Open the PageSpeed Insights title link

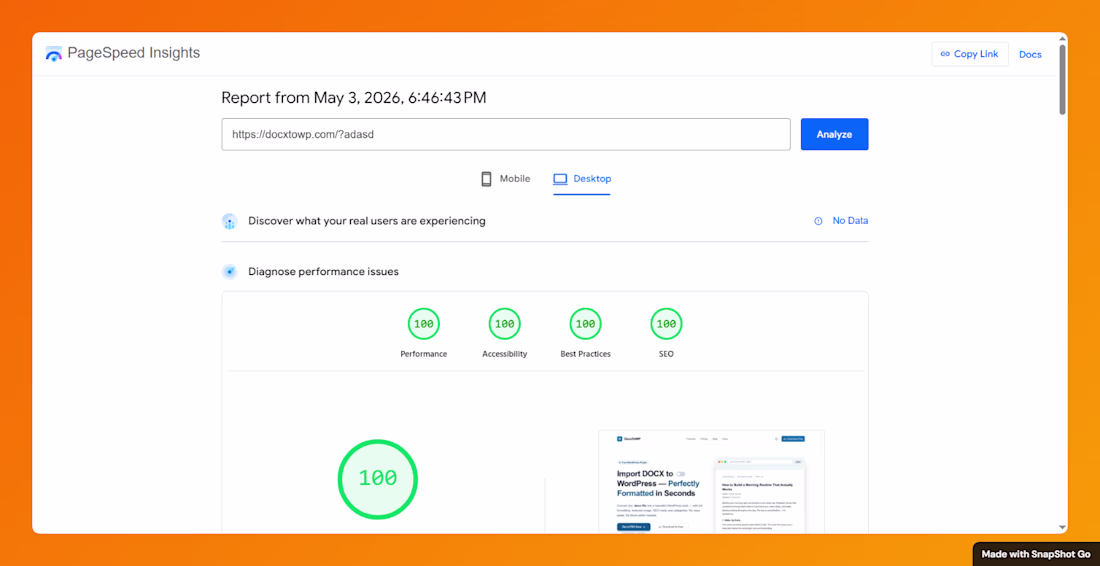pos(133,53)
